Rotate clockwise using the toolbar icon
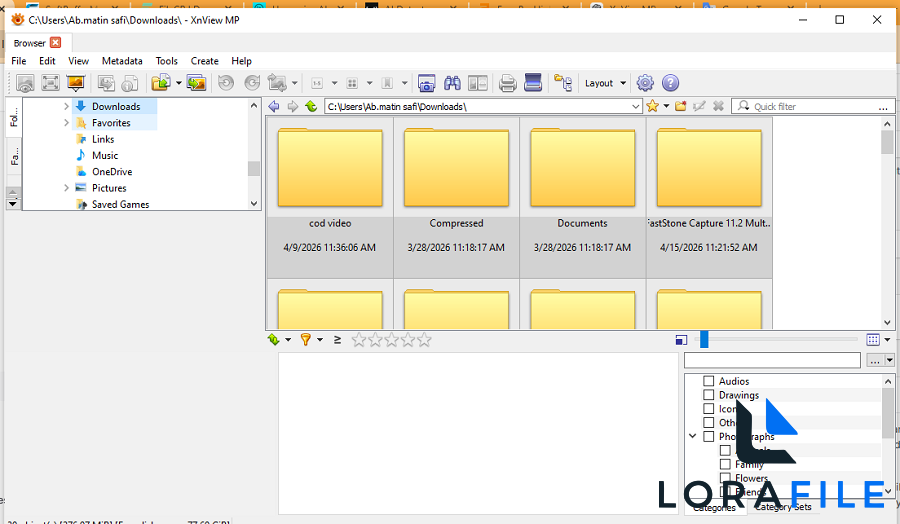 coord(252,83)
